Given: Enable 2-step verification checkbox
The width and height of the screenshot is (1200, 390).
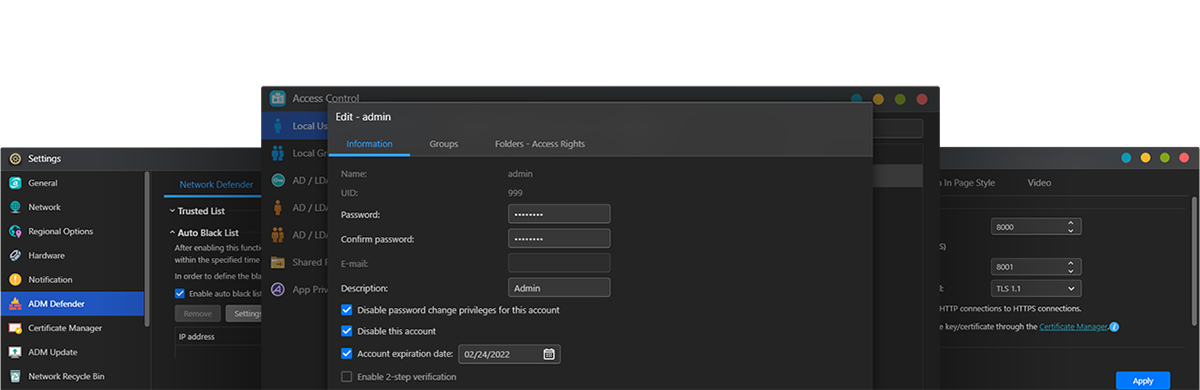Looking at the screenshot, I should coord(347,377).
